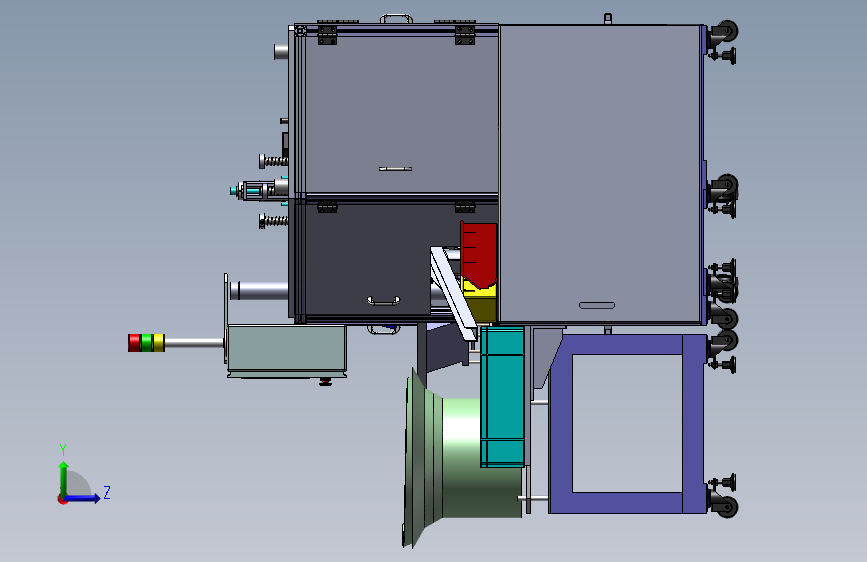Select the teal box component
867x562 pixels.
pyautogui.click(x=502, y=397)
